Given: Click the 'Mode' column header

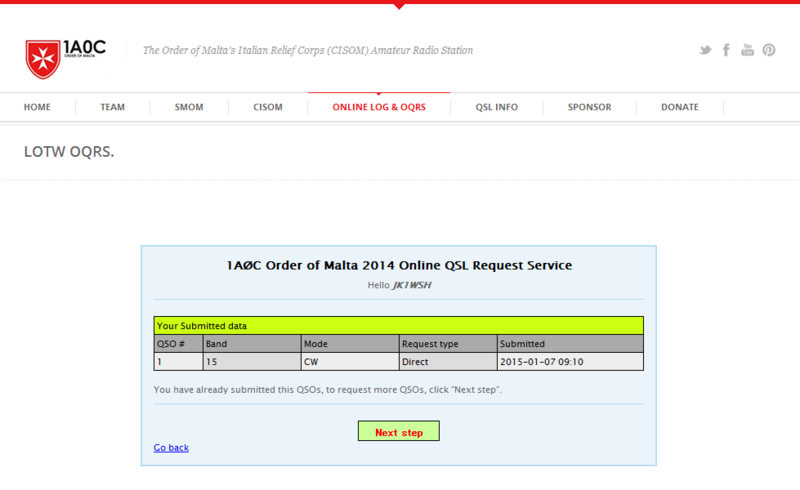Looking at the screenshot, I should click(350, 344).
